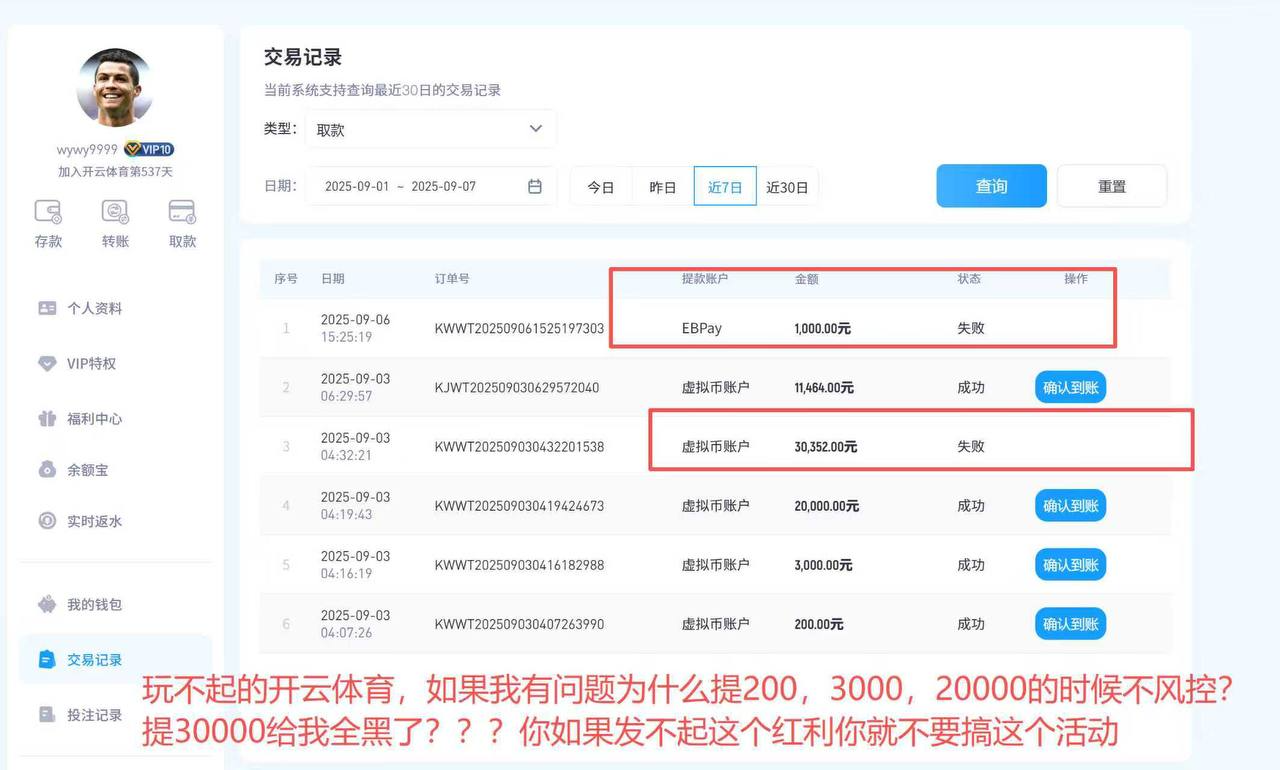This screenshot has height=770, width=1280.
Task: Switch to the 今日 date filter
Action: click(x=600, y=185)
